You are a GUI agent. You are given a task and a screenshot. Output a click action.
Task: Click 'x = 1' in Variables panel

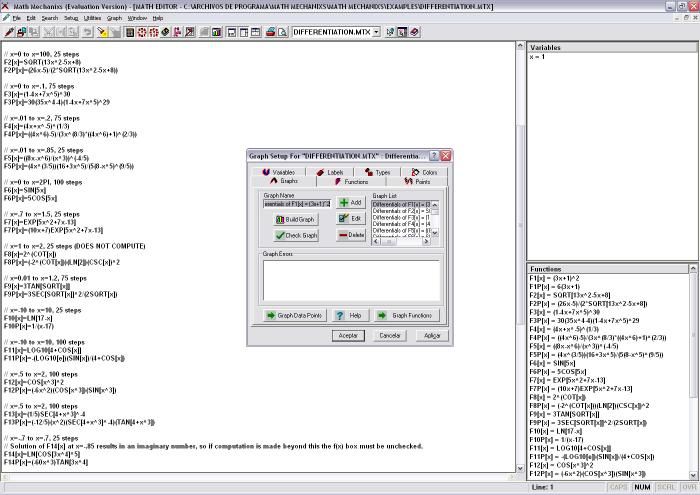coord(537,57)
